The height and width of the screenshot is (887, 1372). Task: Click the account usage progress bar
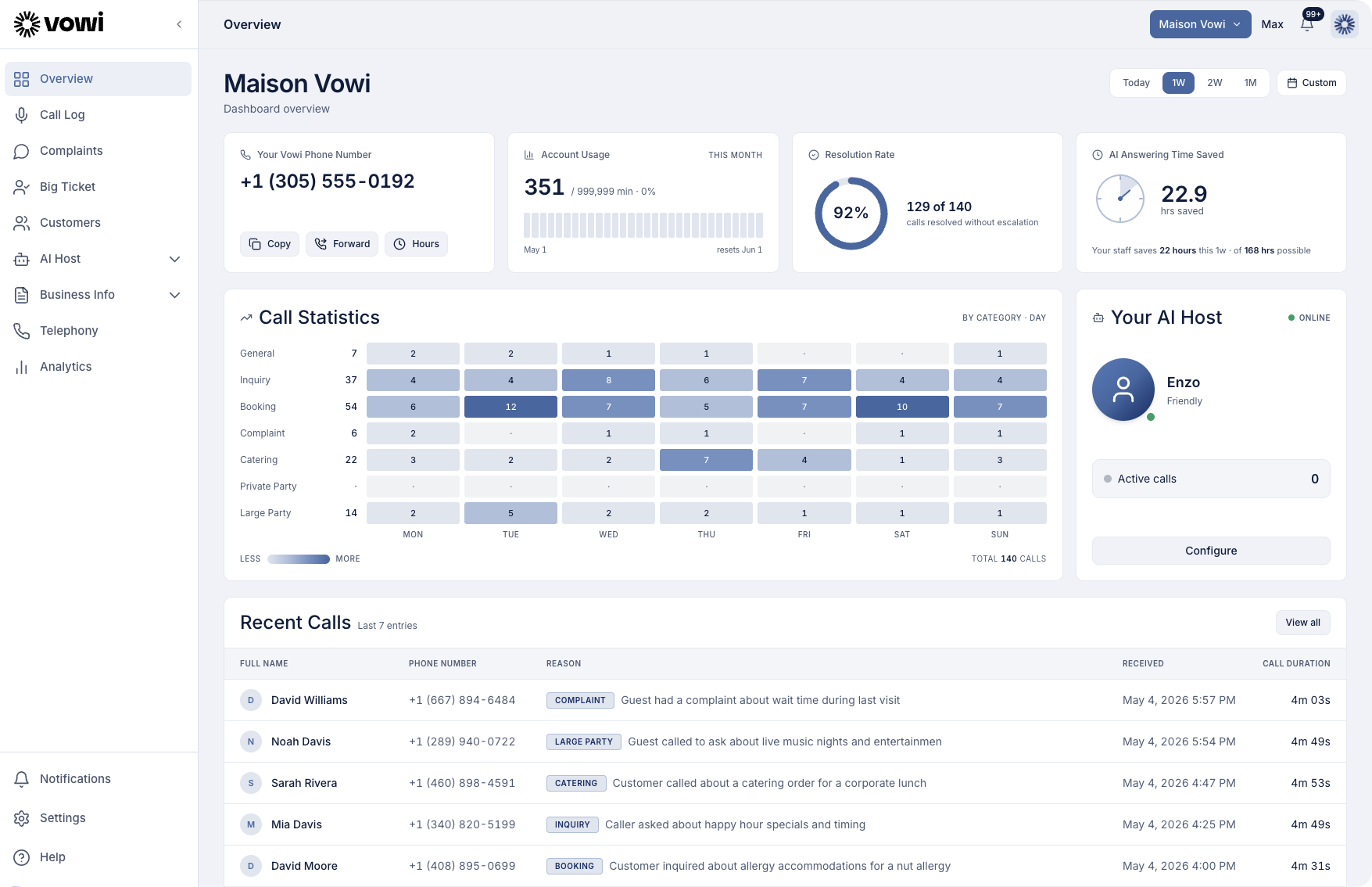(x=643, y=225)
